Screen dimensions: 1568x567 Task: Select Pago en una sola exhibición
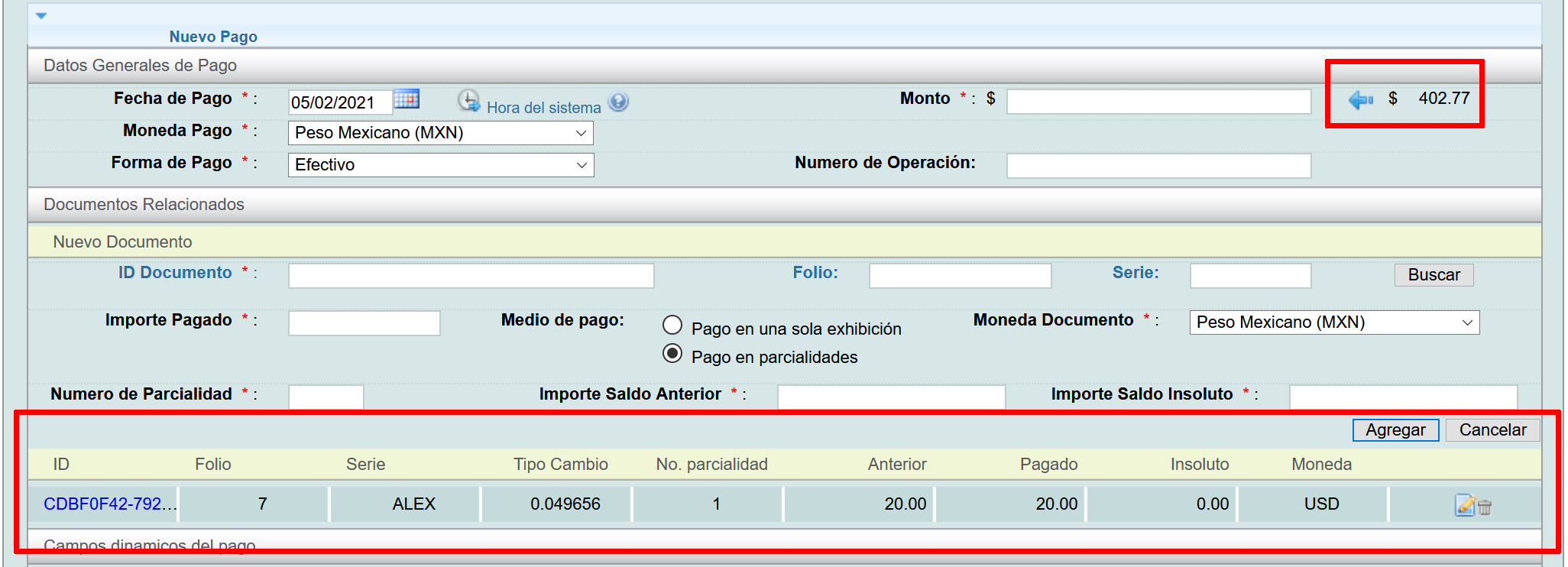point(672,326)
